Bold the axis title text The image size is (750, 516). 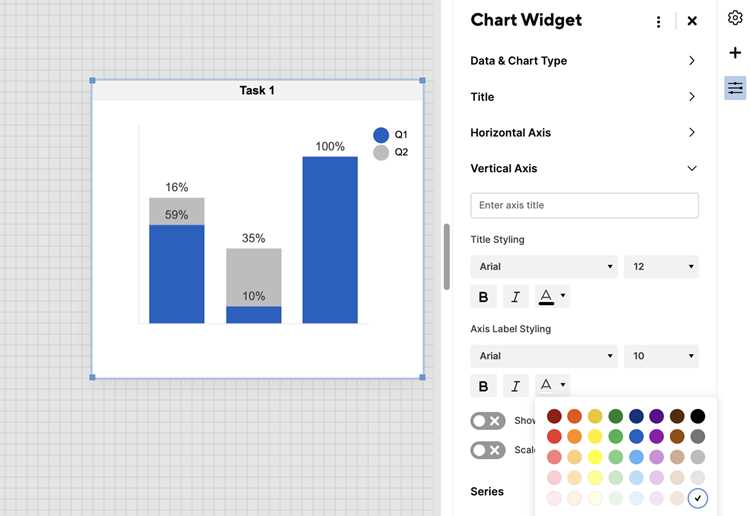click(483, 296)
